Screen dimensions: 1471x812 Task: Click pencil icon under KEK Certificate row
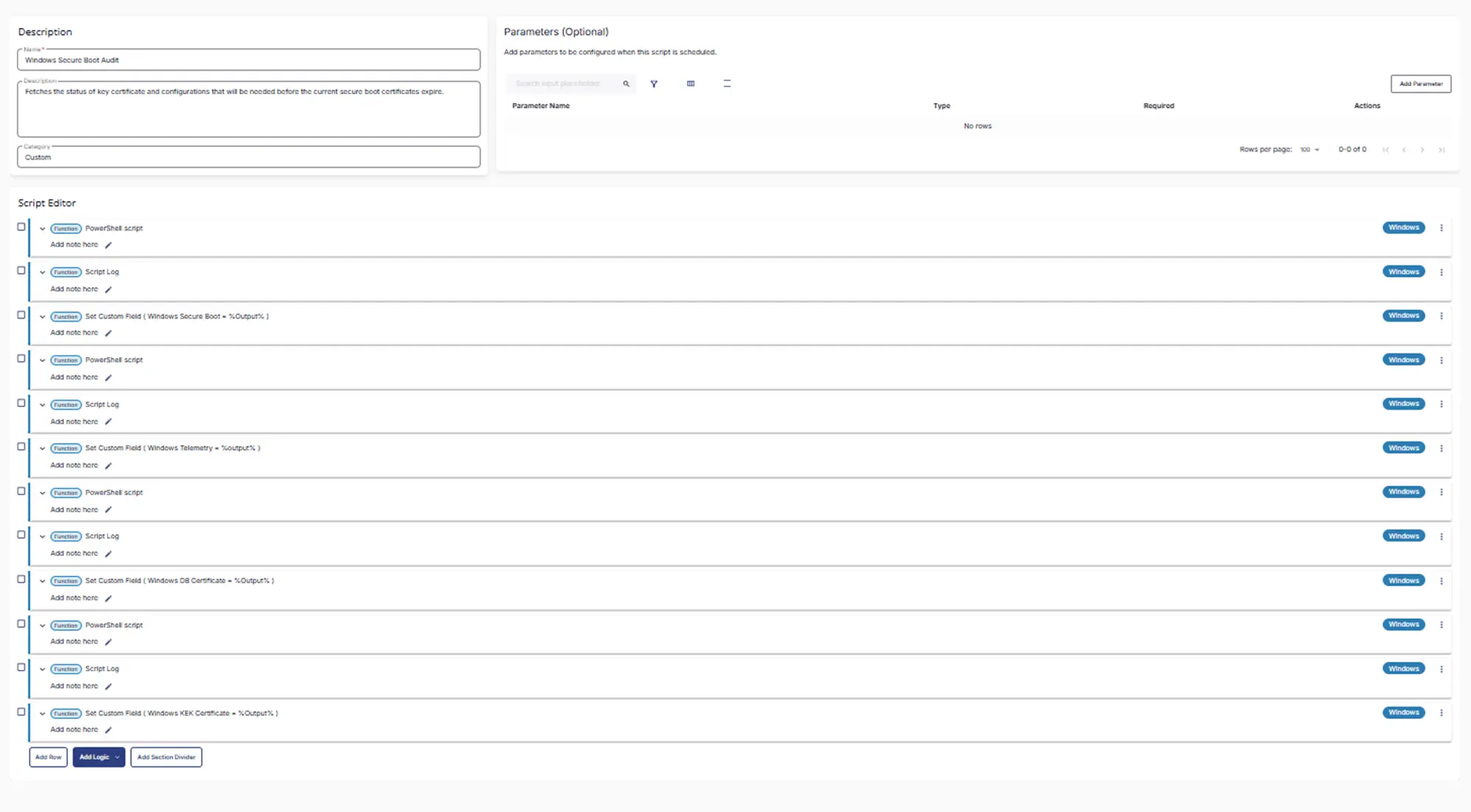coord(108,730)
